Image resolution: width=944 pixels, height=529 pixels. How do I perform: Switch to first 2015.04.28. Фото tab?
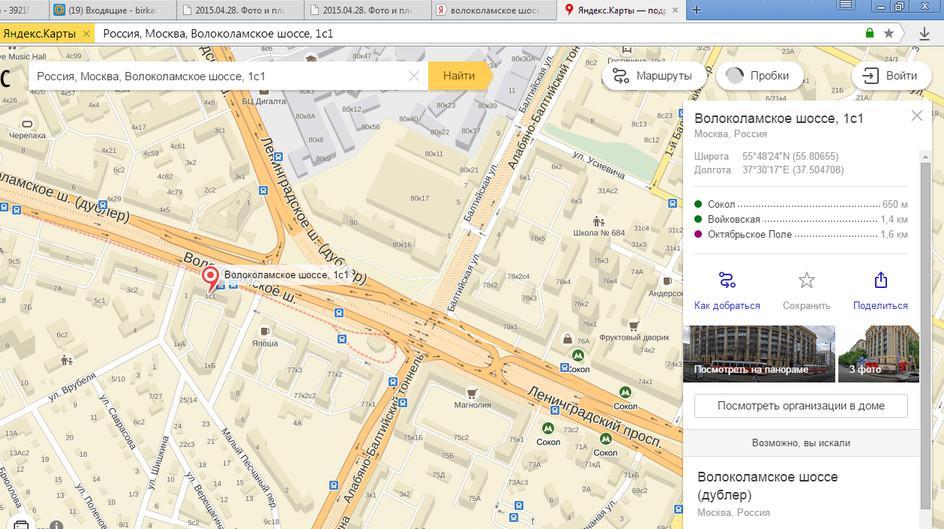pyautogui.click(x=241, y=10)
